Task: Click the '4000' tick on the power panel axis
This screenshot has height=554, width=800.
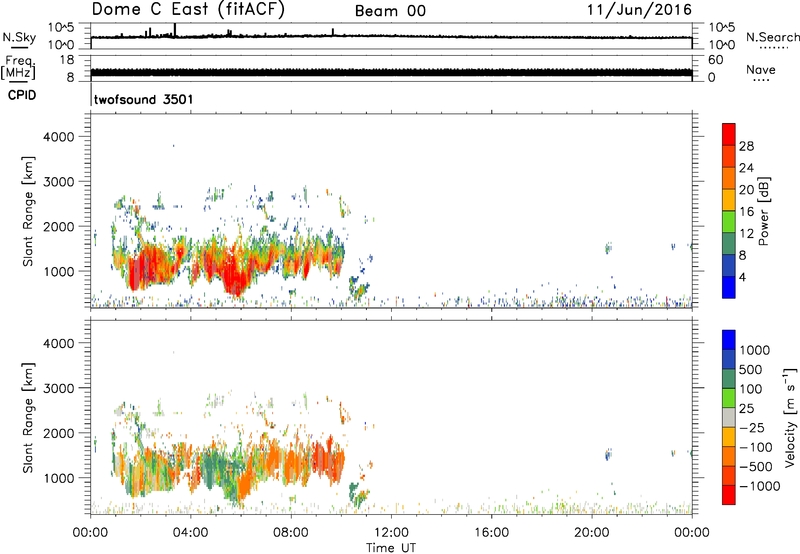Action: [58, 137]
